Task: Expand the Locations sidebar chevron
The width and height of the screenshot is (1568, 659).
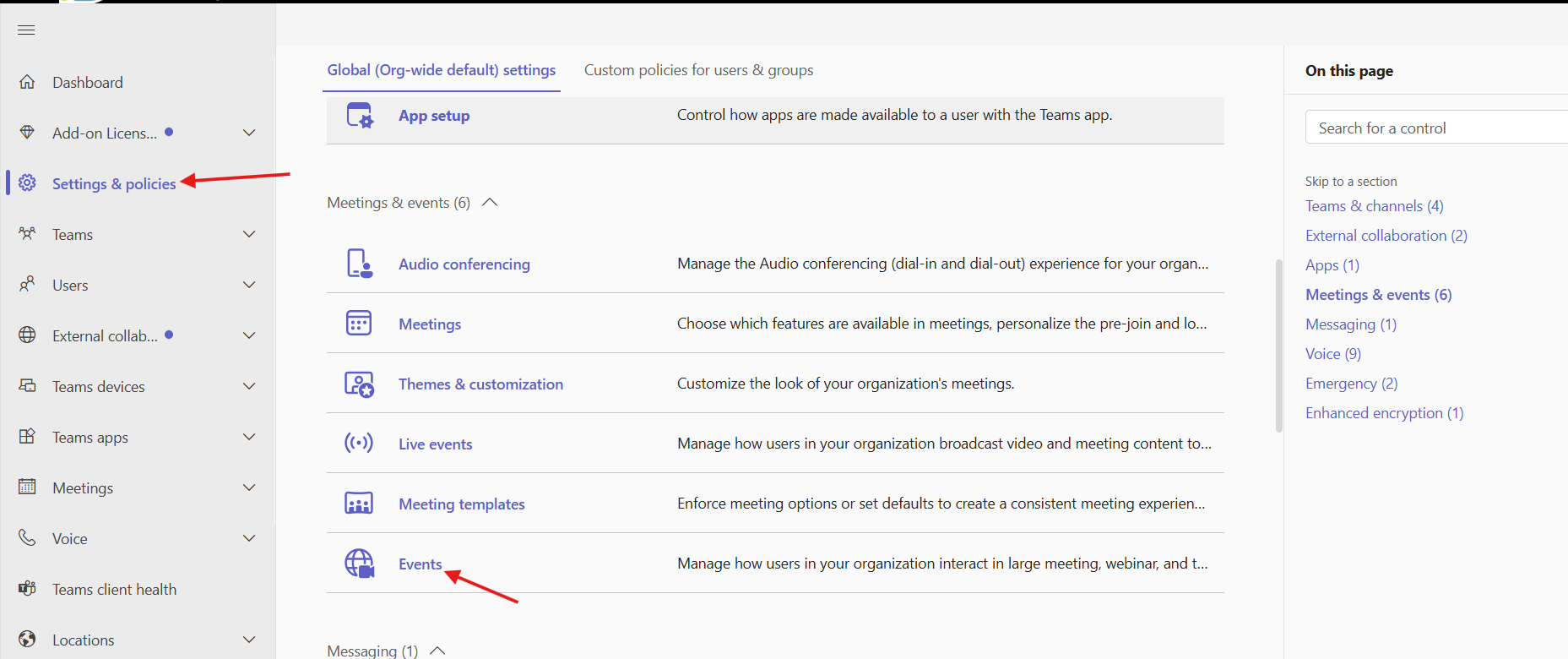Action: (x=249, y=640)
